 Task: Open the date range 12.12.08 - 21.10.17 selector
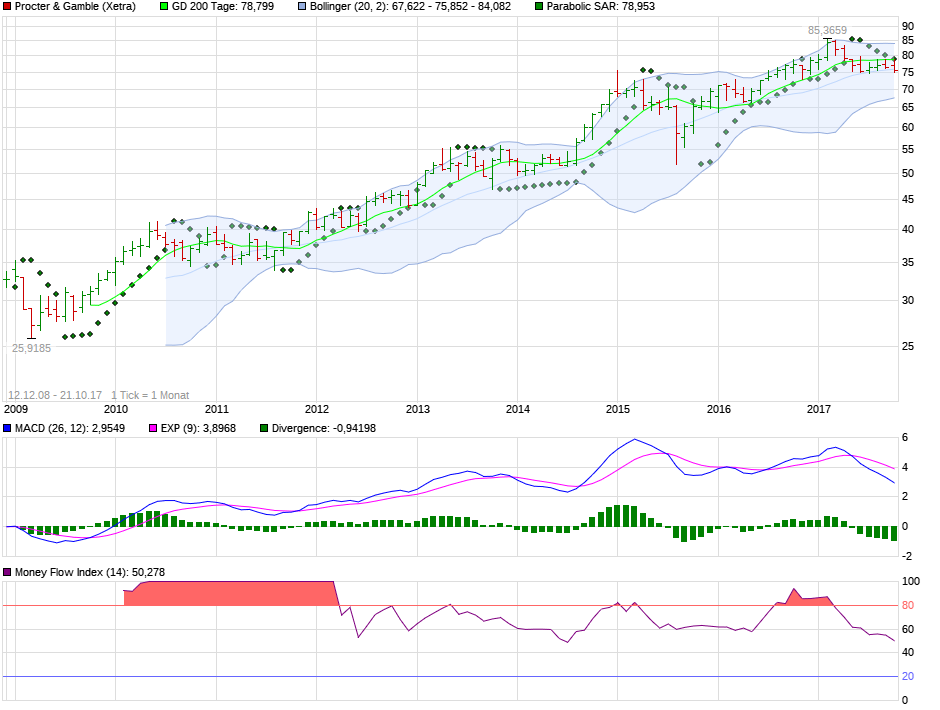(52, 393)
